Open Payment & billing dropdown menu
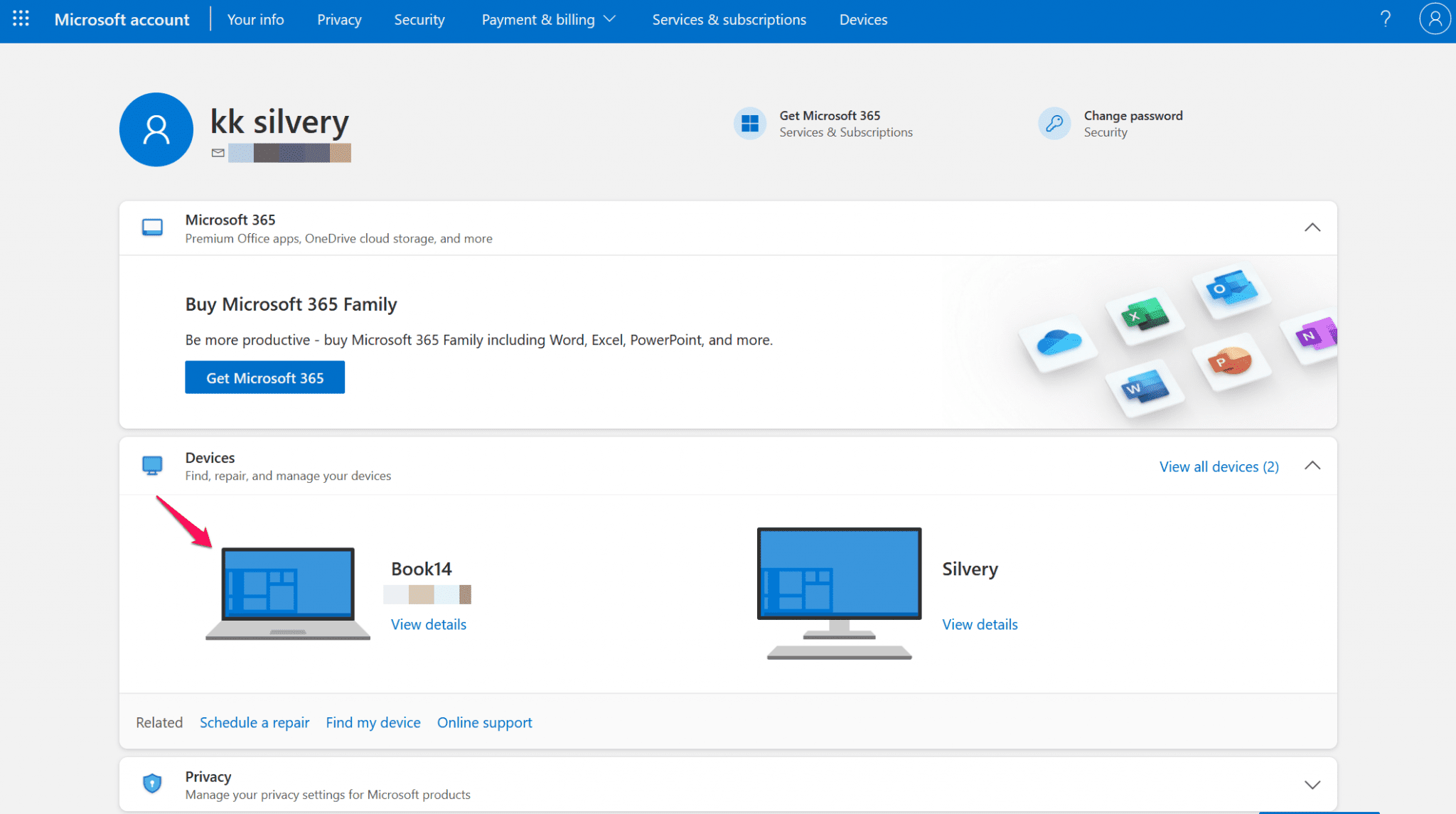The width and height of the screenshot is (1456, 814). tap(548, 19)
